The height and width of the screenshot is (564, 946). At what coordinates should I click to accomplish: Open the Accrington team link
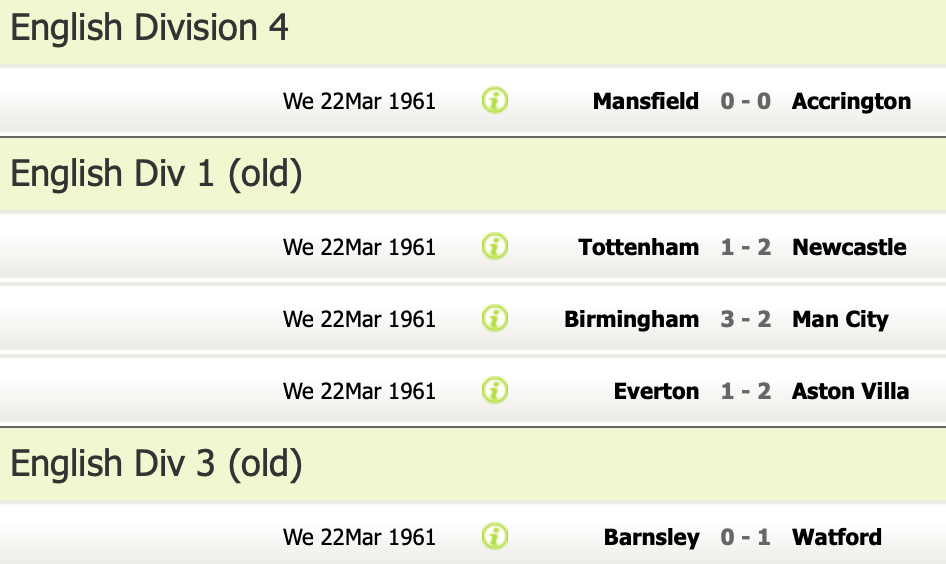851,101
